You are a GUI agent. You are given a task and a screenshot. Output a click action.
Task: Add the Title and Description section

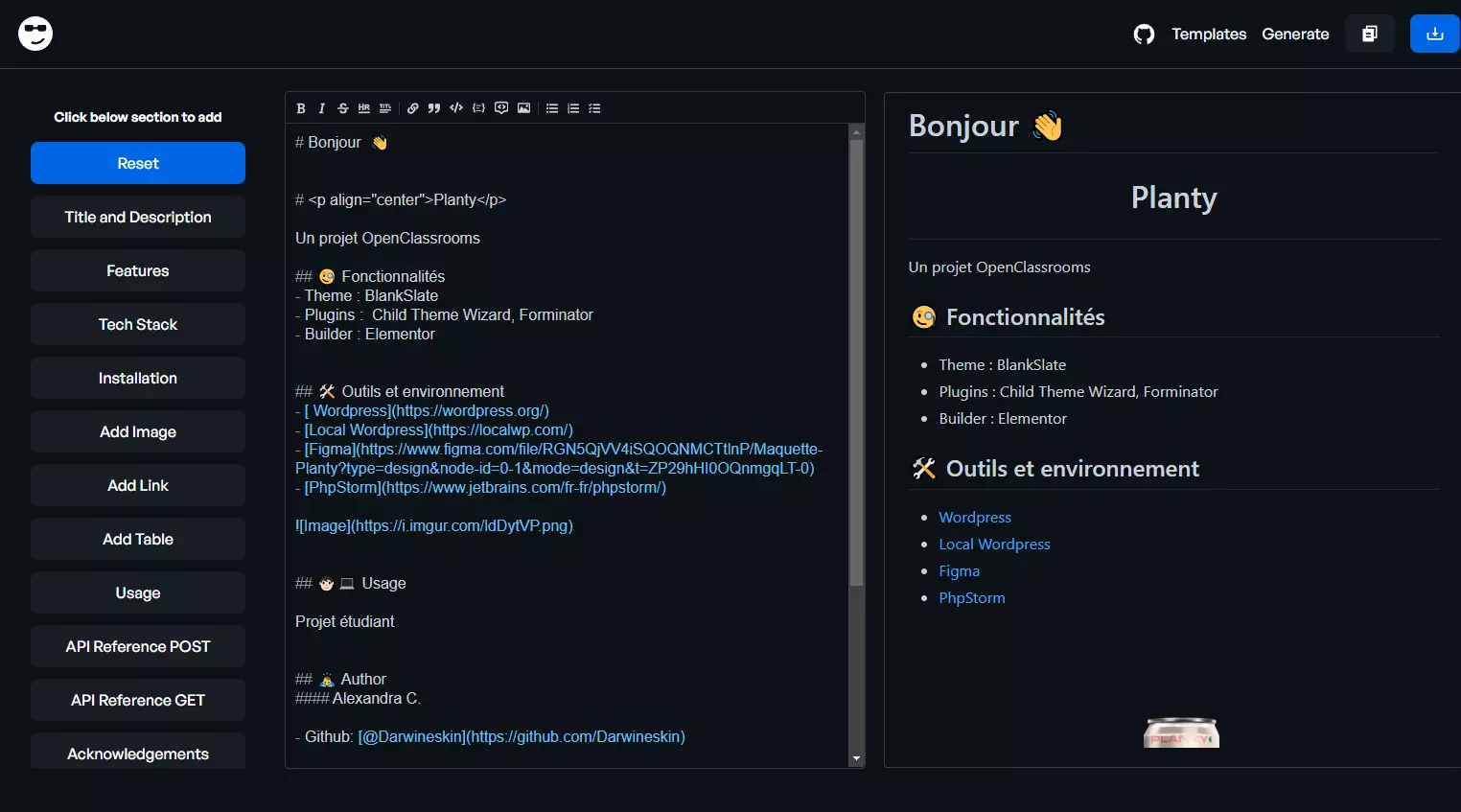click(138, 217)
